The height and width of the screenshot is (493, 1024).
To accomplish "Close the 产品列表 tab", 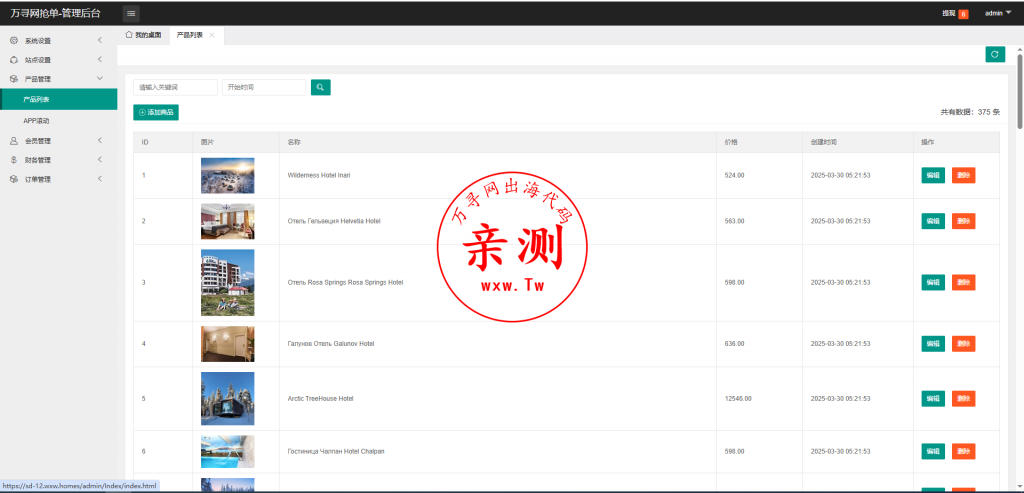I will pyautogui.click(x=212, y=35).
